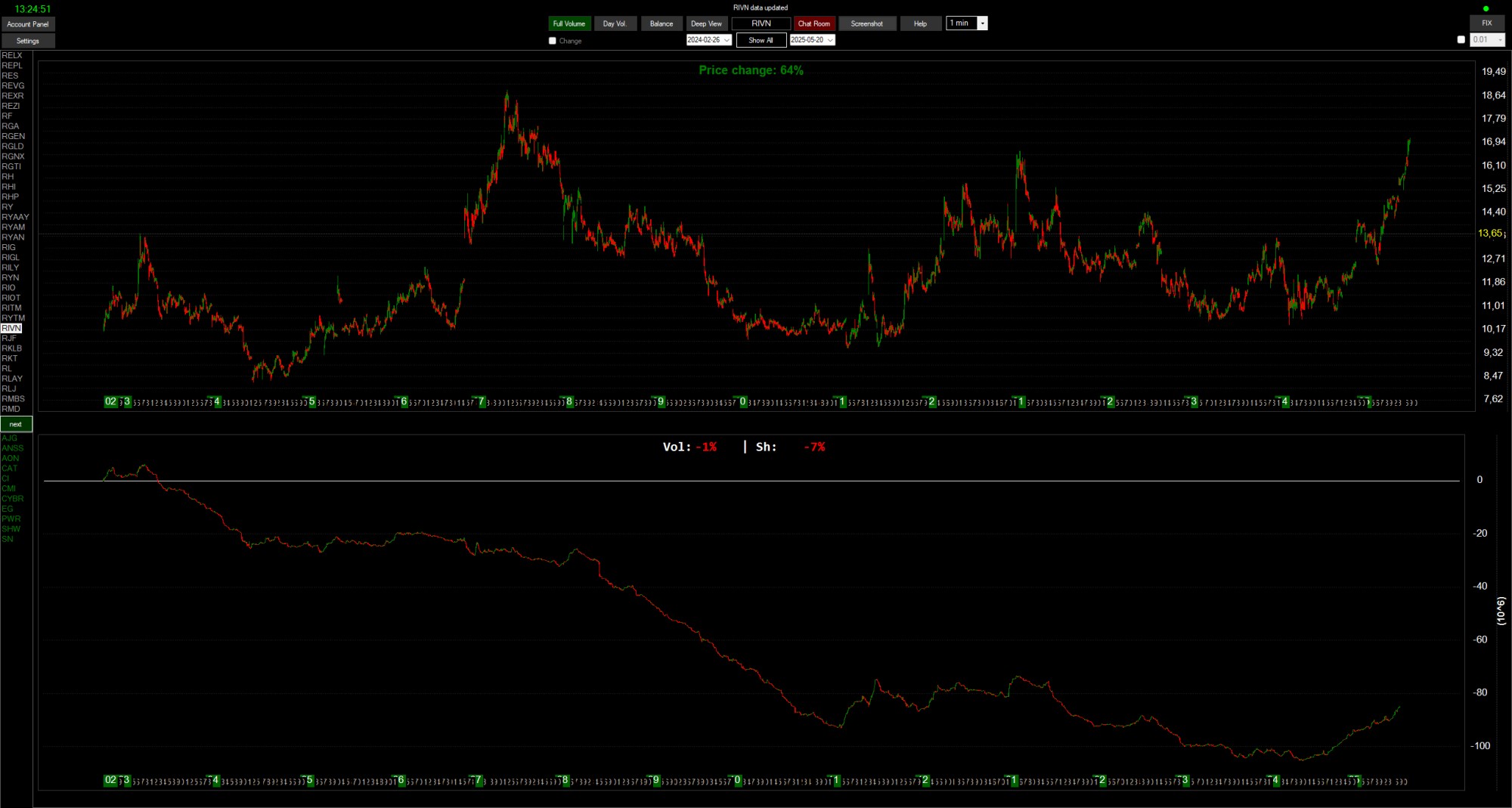This screenshot has height=808, width=1512.
Task: Select ticker RIOT in the list
Action: (x=11, y=298)
